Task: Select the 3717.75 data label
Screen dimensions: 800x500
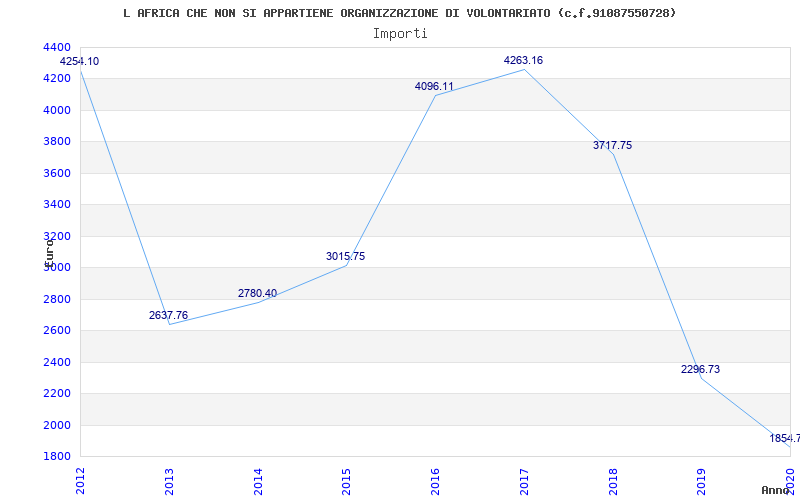Action: [x=612, y=145]
